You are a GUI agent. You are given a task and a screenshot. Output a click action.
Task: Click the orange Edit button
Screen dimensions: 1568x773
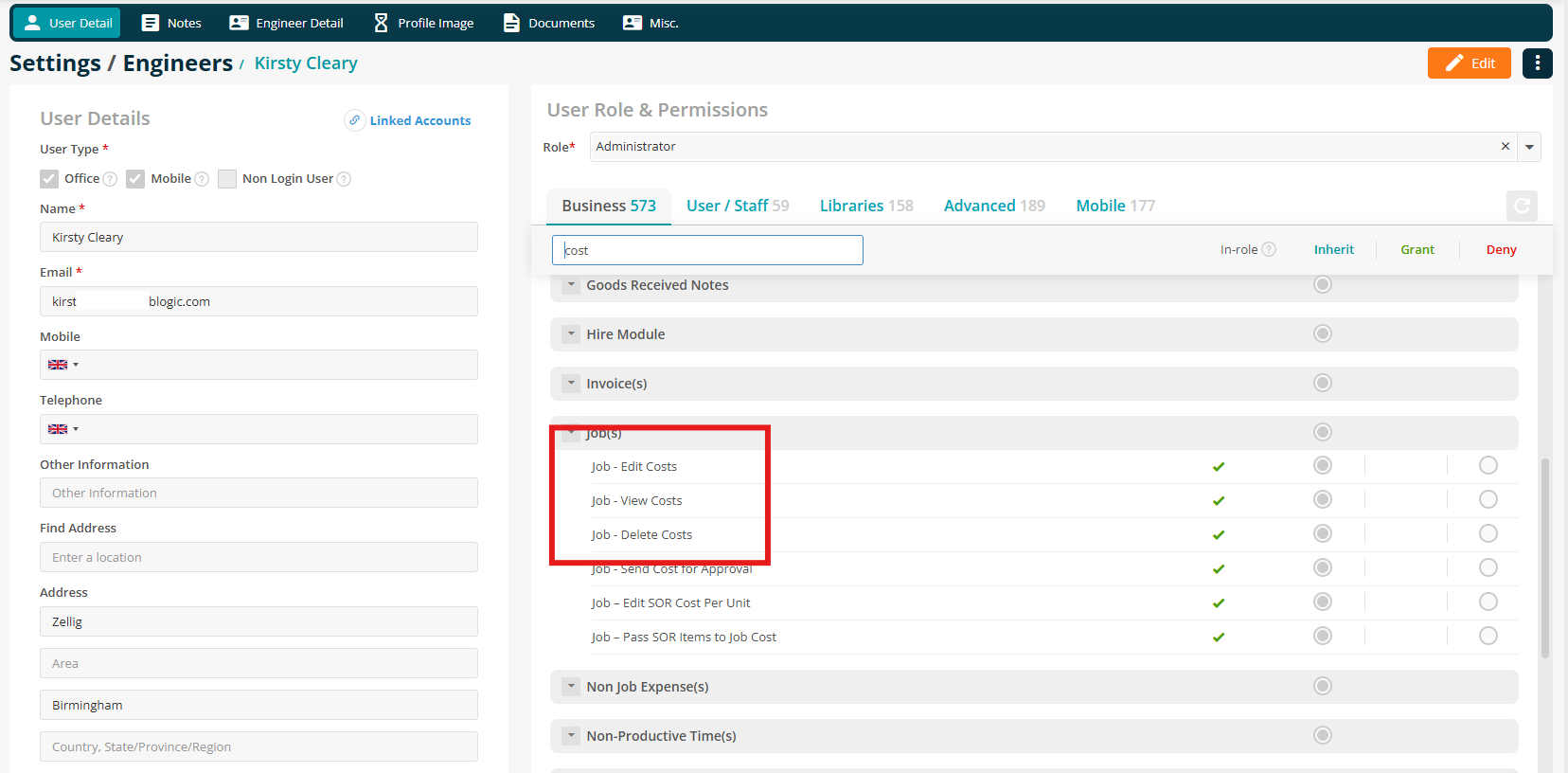click(1470, 63)
